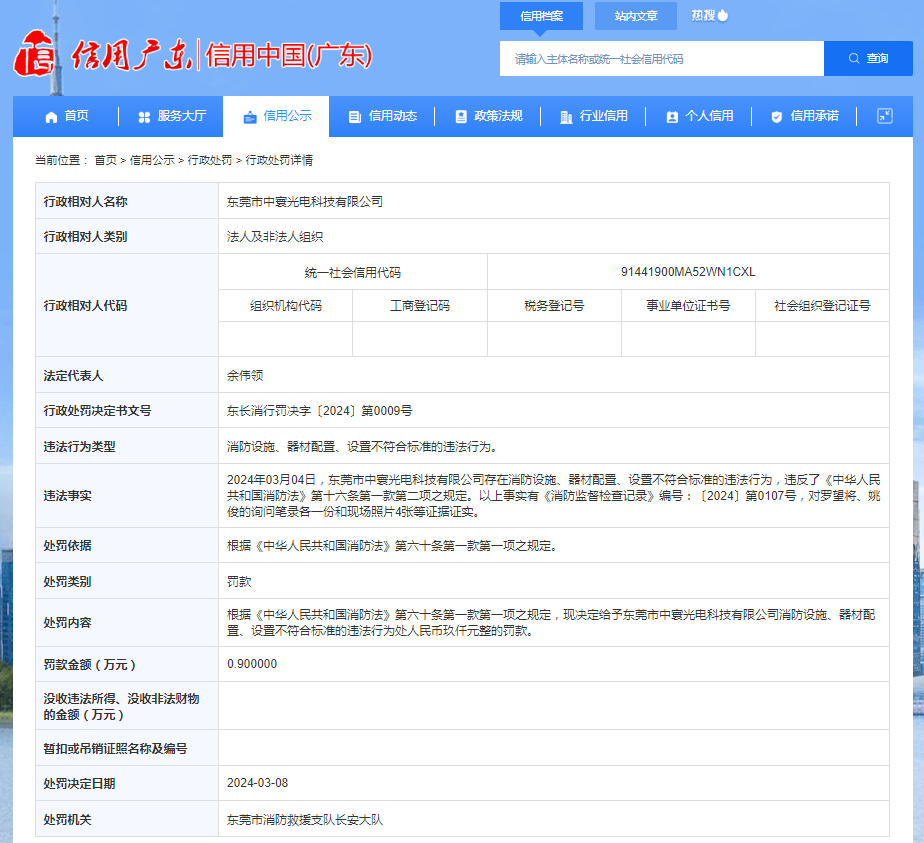This screenshot has width=924, height=843.
Task: Click the 罚款金额（万元） label
Action: (90, 665)
